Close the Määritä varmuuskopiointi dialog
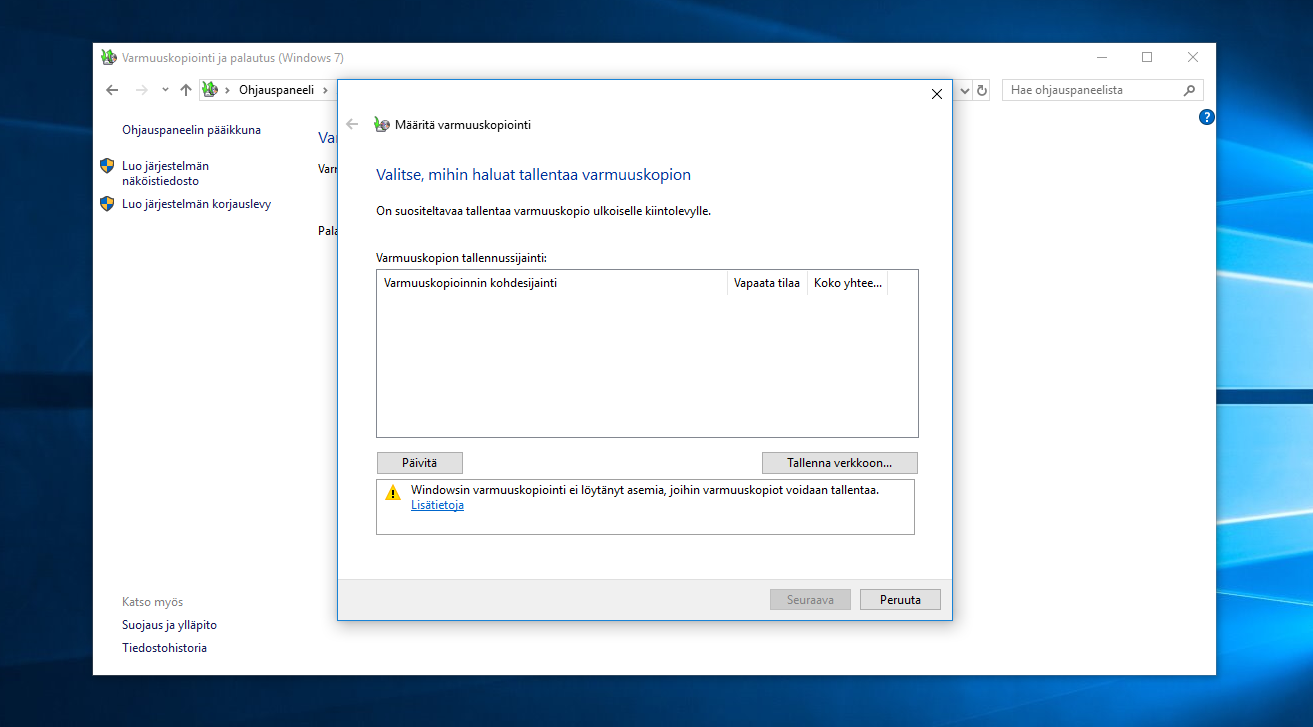 937,94
